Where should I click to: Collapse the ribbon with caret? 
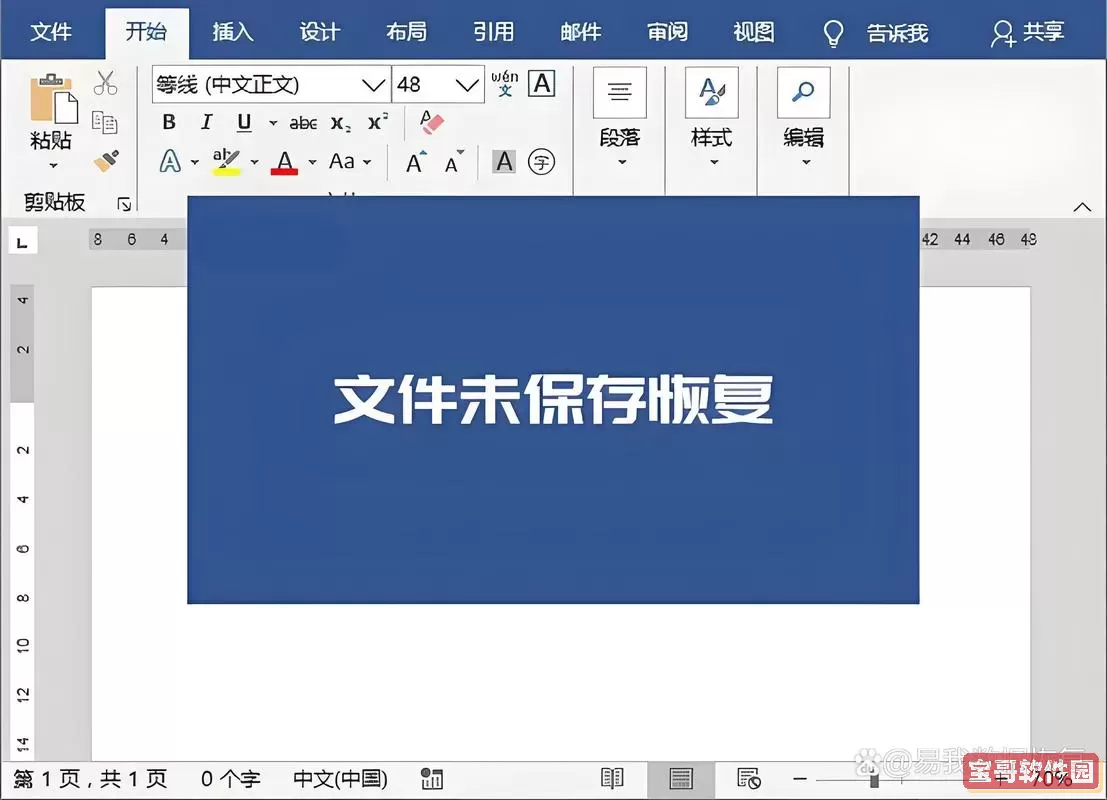tap(1082, 207)
